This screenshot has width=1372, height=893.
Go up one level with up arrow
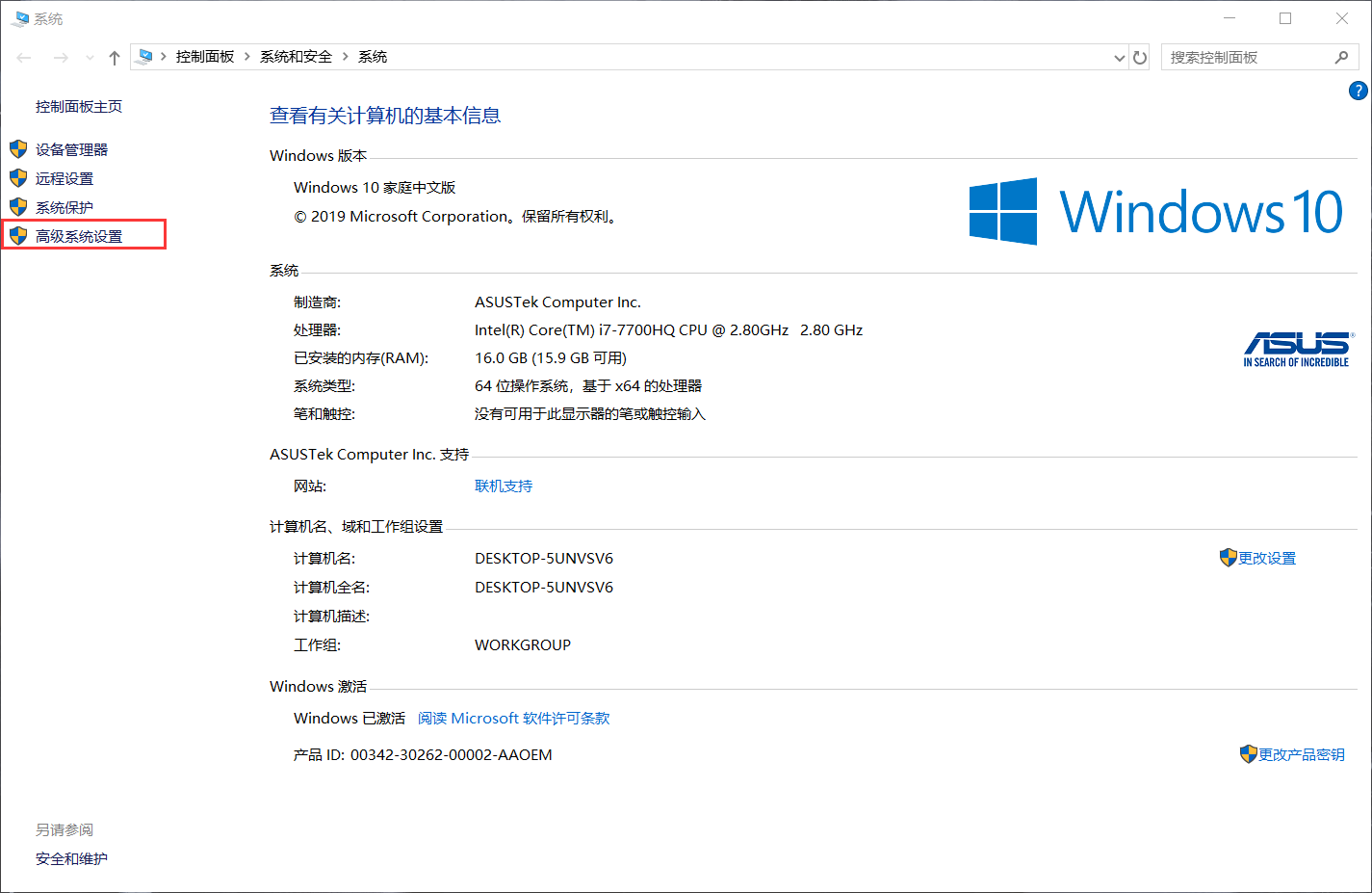tap(115, 58)
